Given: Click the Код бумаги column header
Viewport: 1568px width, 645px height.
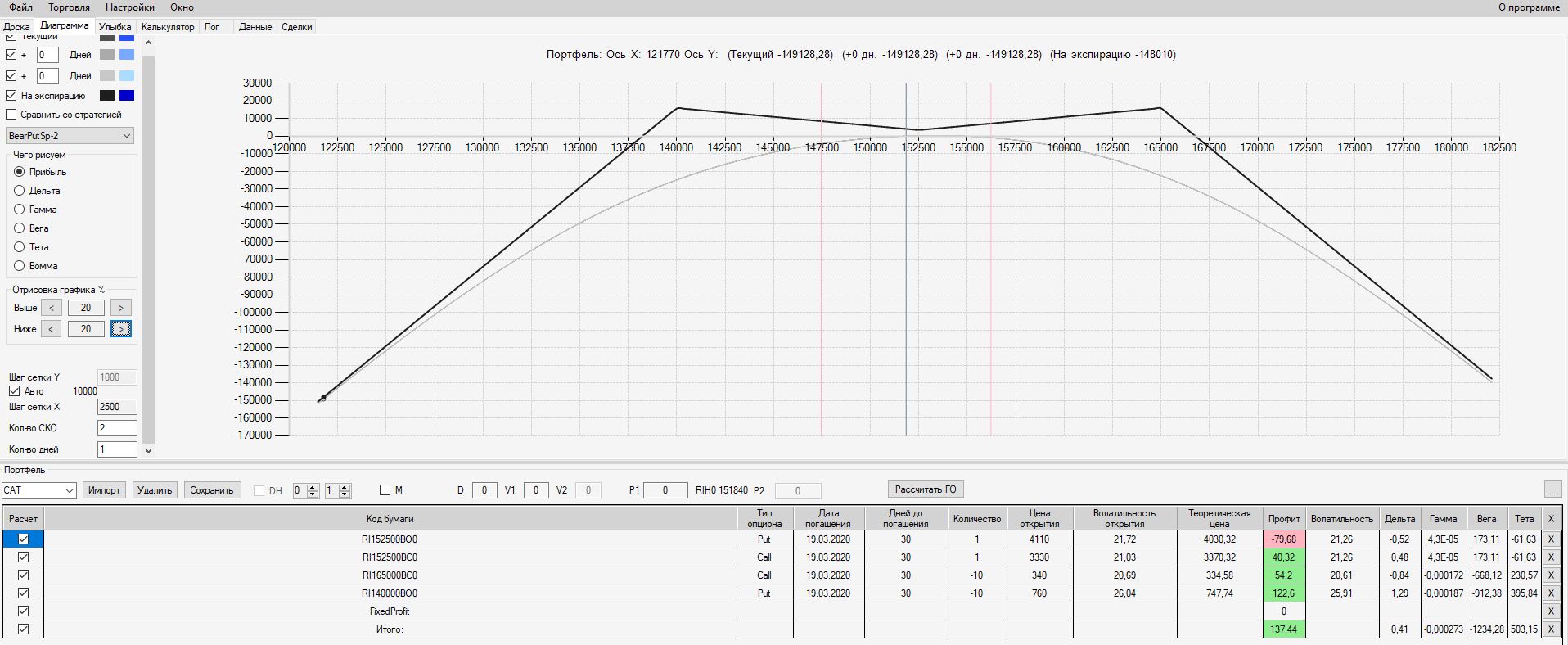Looking at the screenshot, I should 390,519.
